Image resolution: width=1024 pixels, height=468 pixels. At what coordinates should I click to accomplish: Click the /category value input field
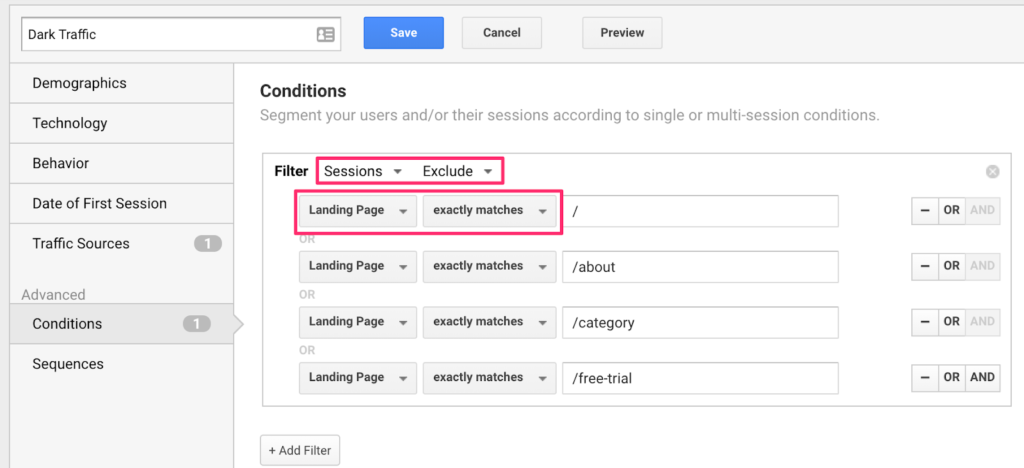700,322
